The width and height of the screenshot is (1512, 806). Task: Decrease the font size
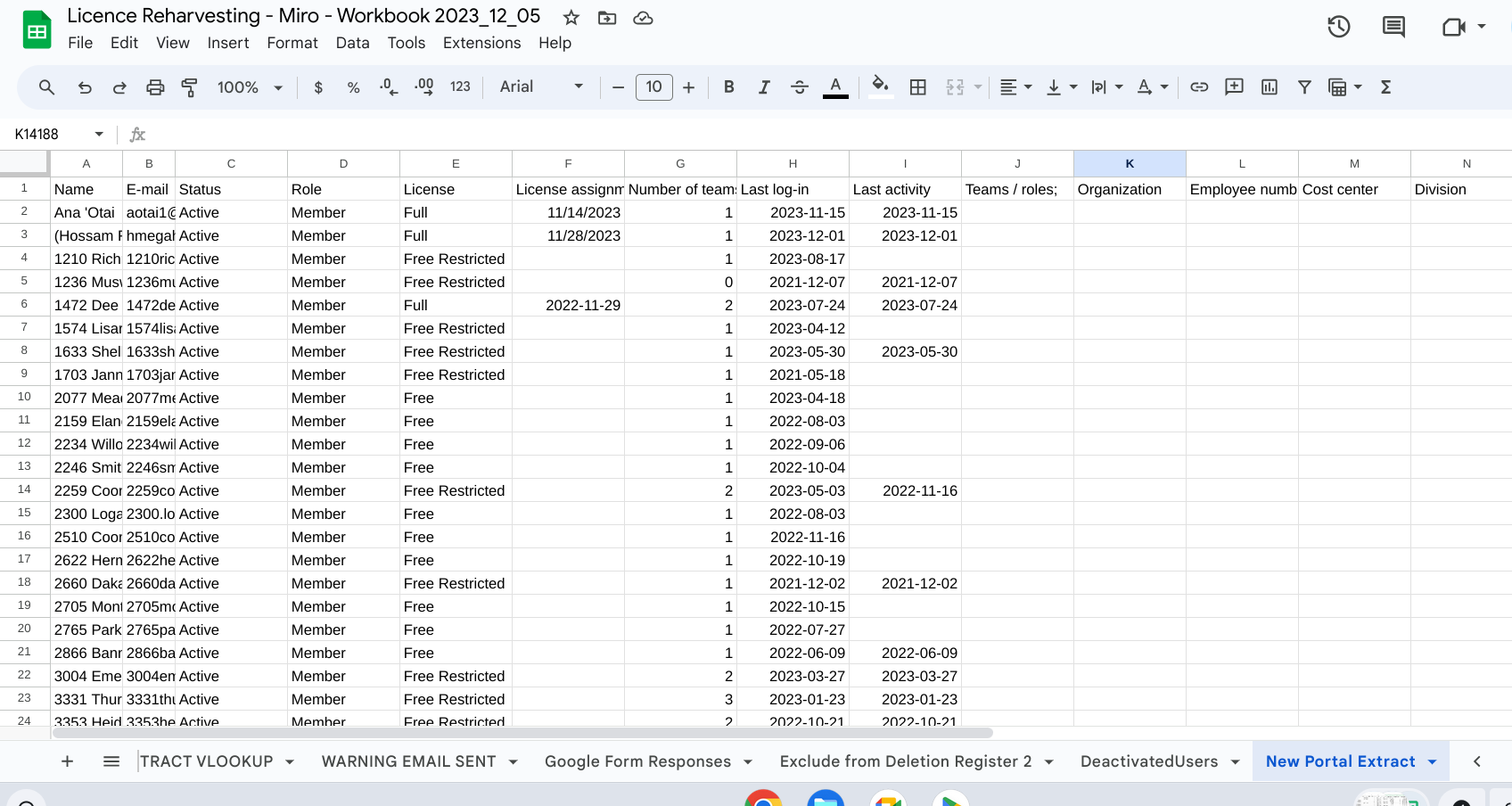pyautogui.click(x=618, y=87)
